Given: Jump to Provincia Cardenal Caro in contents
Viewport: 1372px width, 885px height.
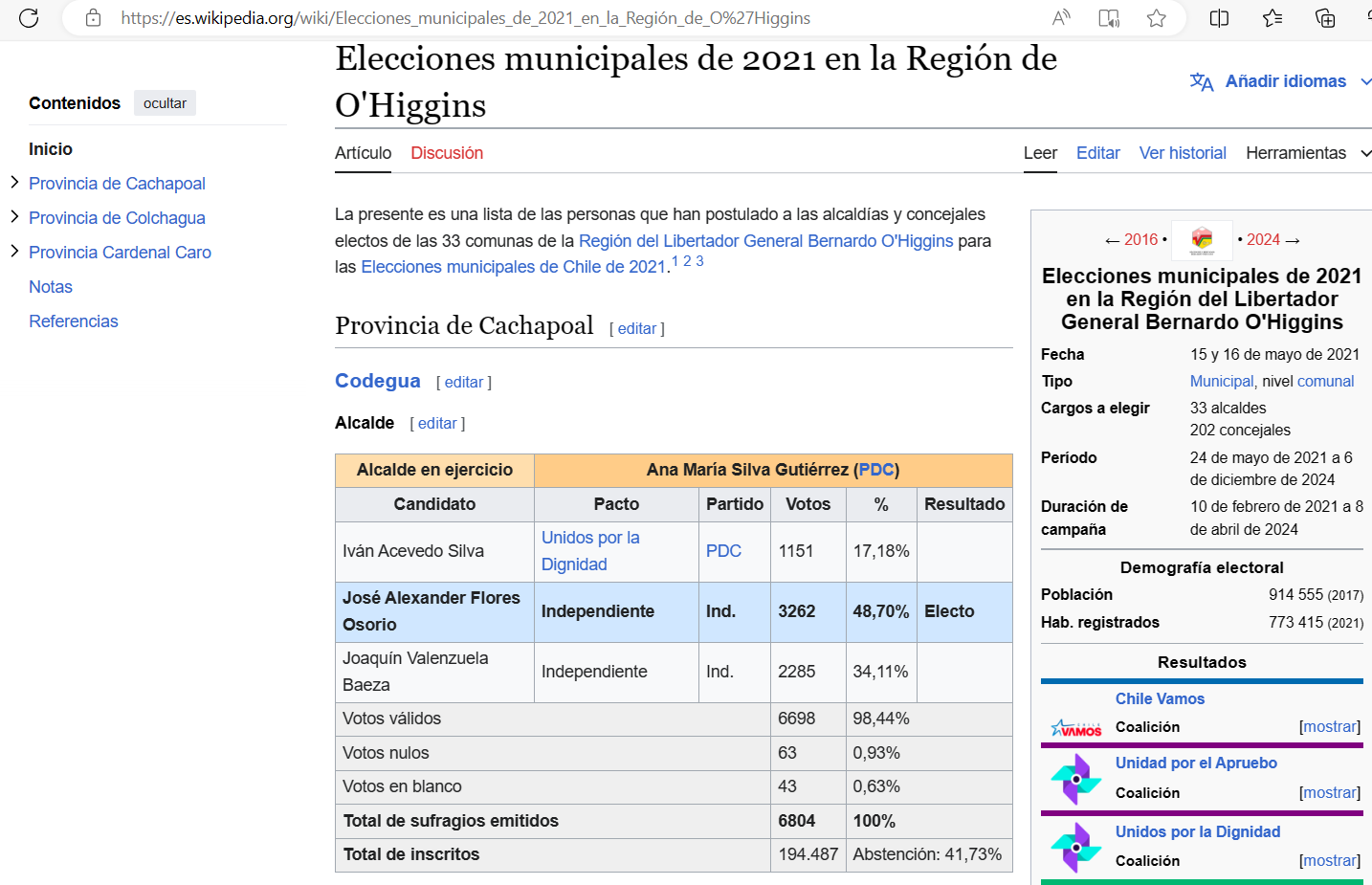Looking at the screenshot, I should coord(120,253).
